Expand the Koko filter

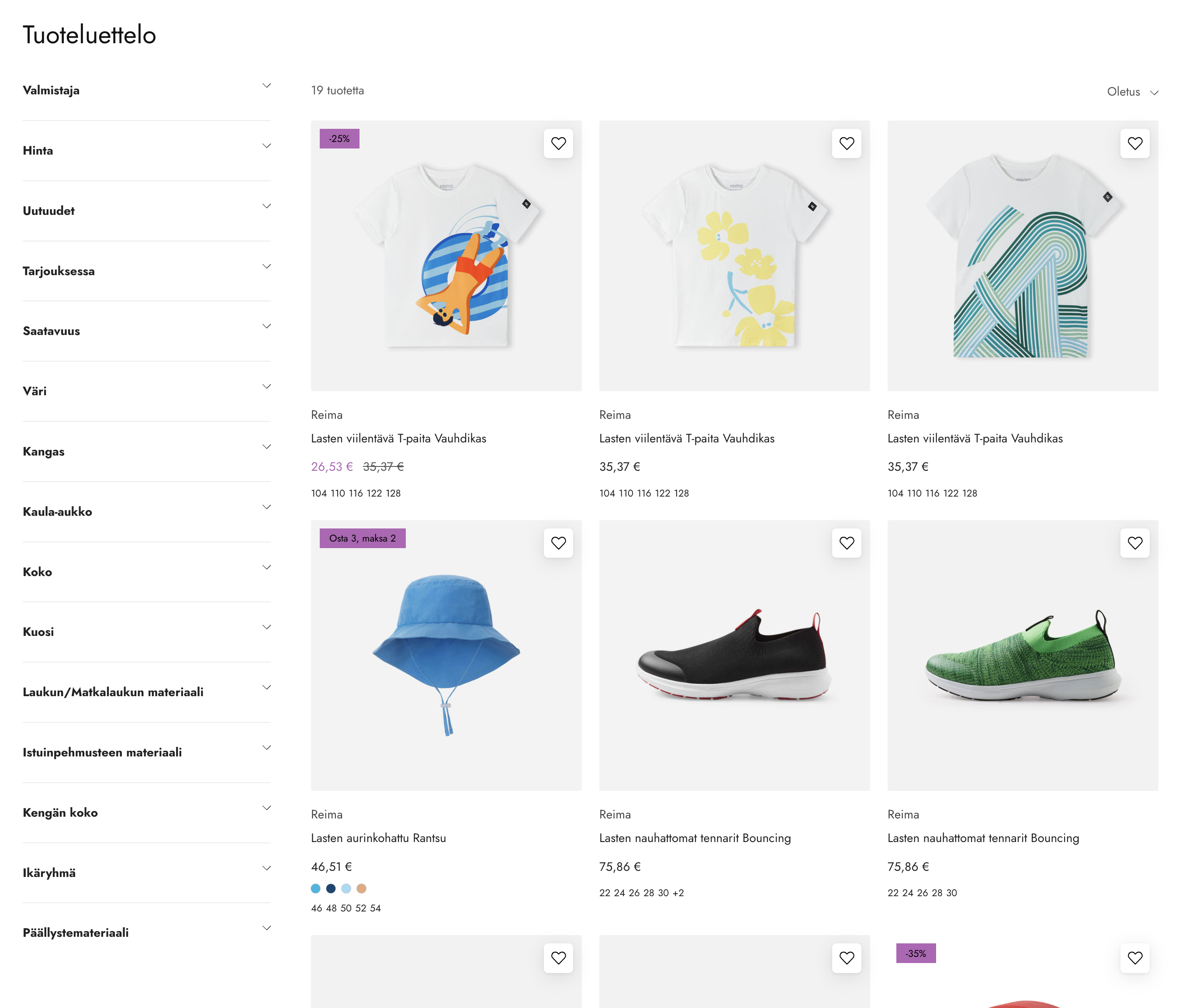tap(147, 572)
